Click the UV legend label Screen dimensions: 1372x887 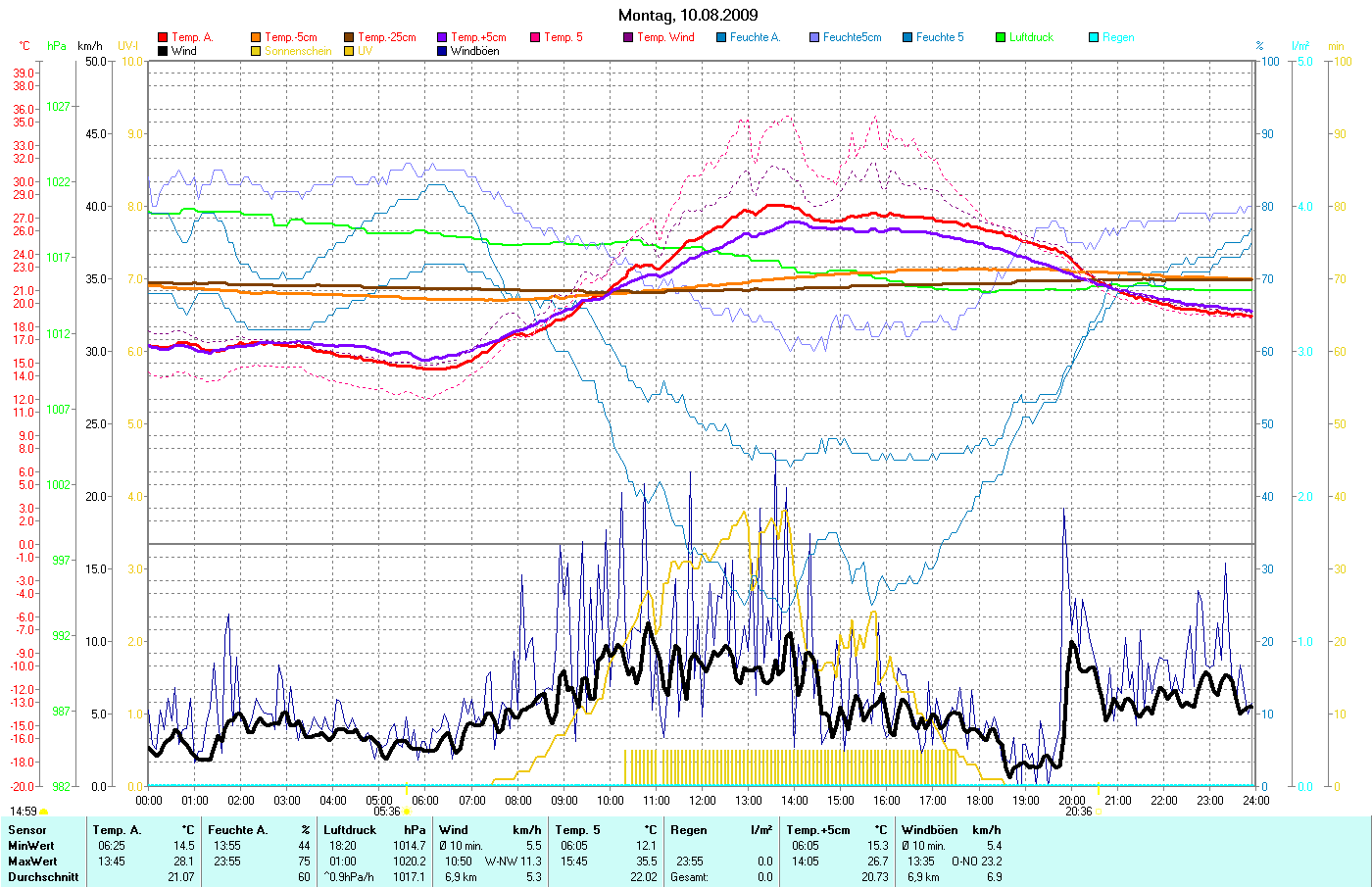click(x=365, y=51)
